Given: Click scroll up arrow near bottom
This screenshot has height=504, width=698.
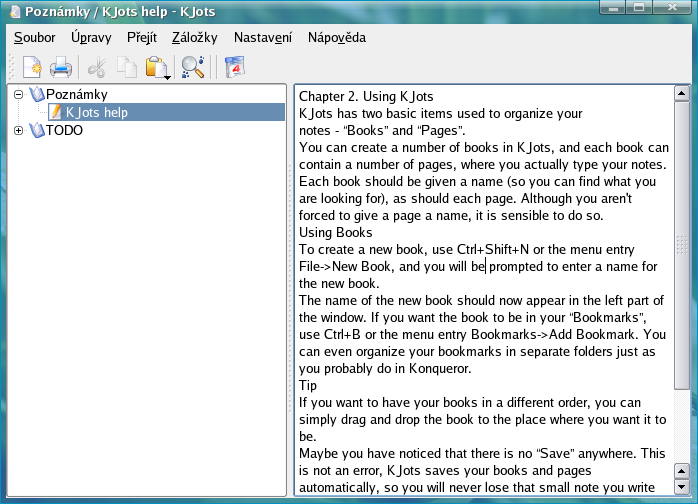Looking at the screenshot, I should coord(682,471).
